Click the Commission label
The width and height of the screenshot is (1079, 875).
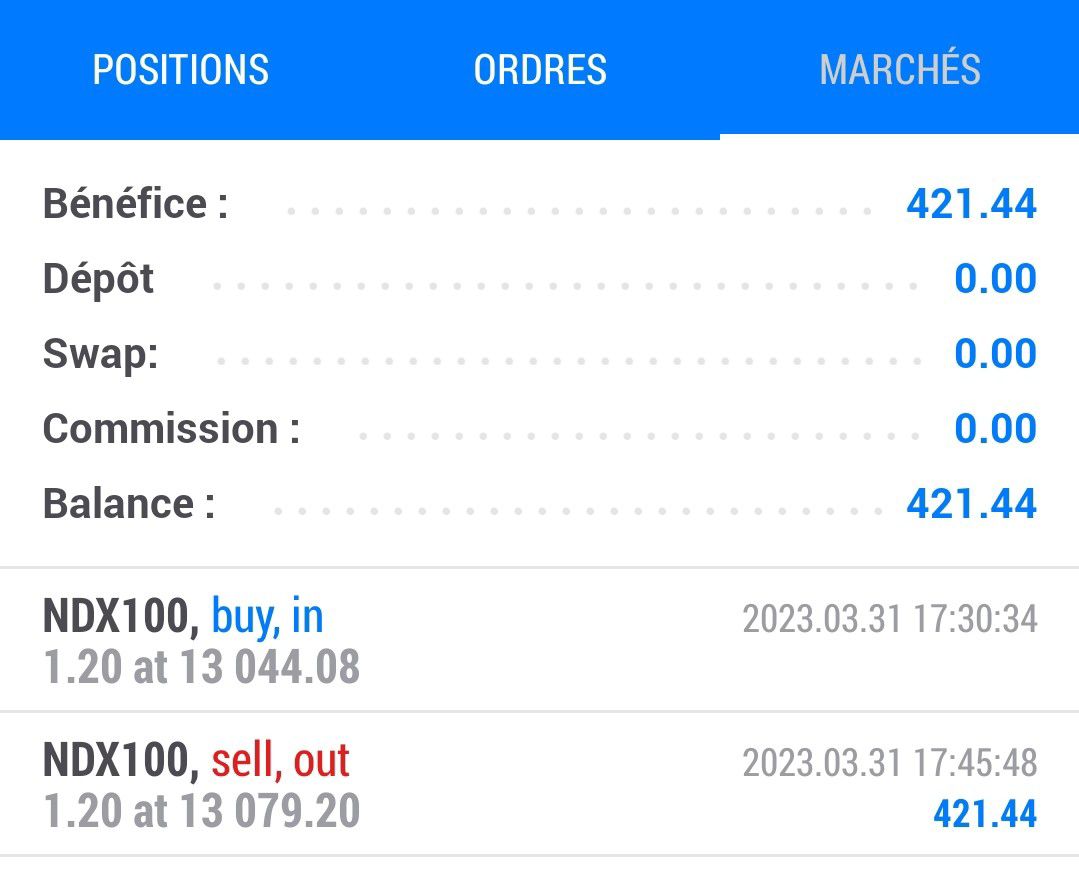tap(171, 429)
